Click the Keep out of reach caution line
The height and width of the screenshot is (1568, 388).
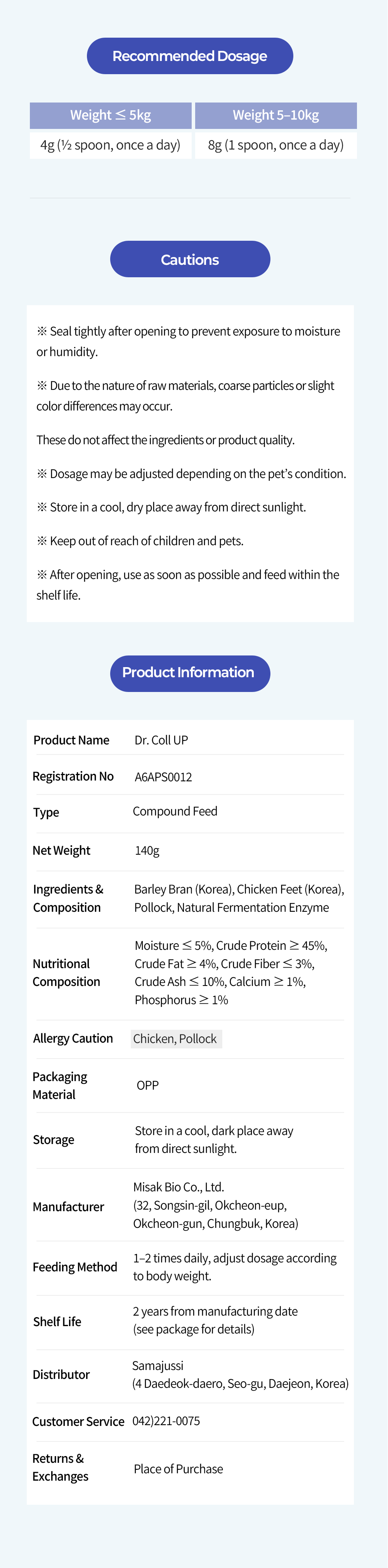click(x=141, y=541)
